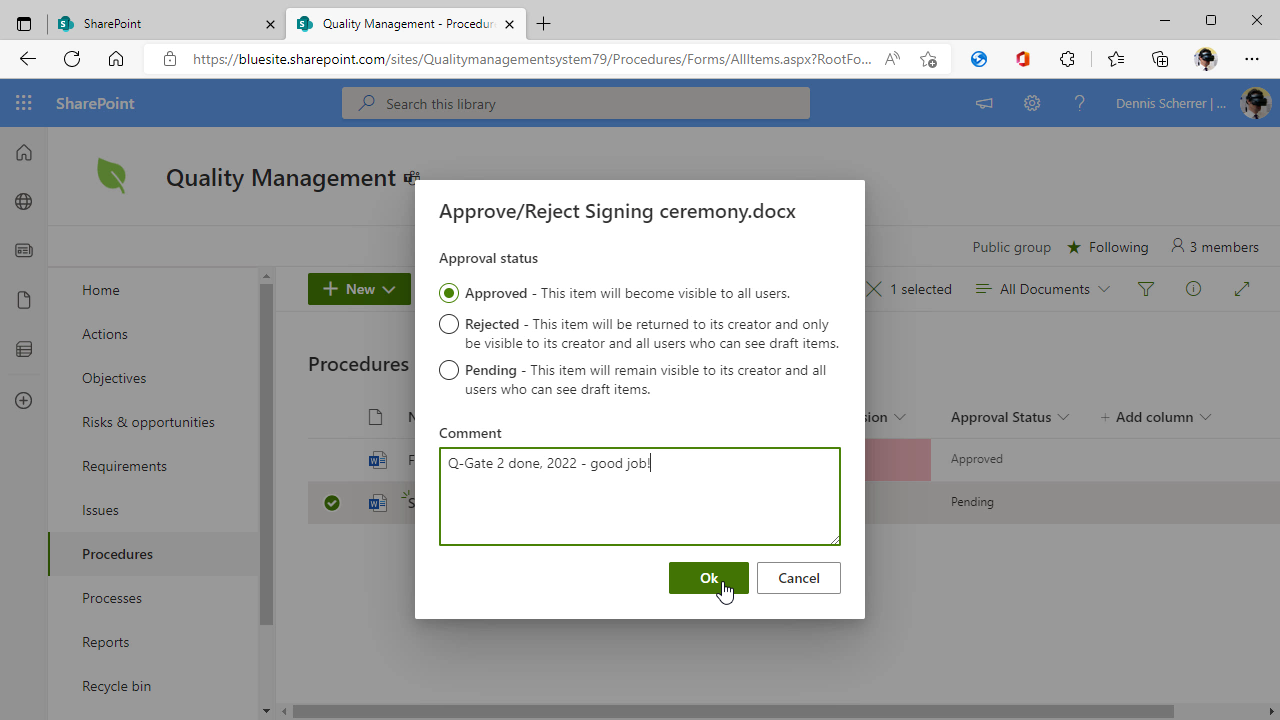This screenshot has width=1280, height=720.
Task: Click browser refresh button
Action: point(71,59)
